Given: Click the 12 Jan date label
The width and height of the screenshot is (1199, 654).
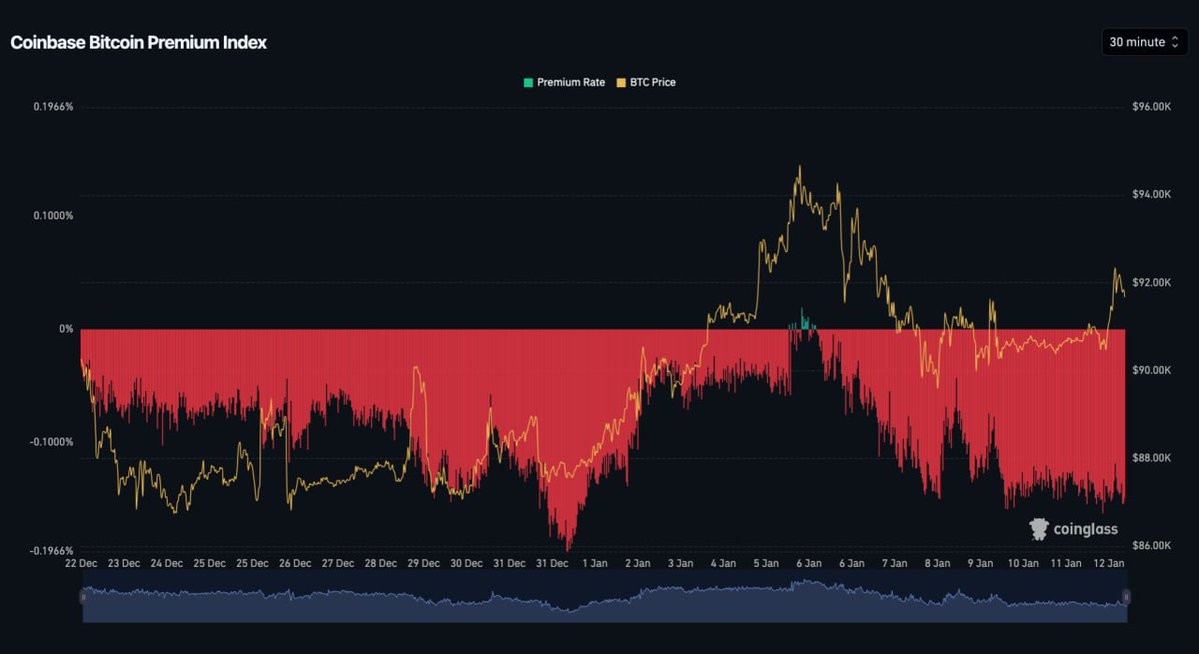Looking at the screenshot, I should tap(1109, 563).
